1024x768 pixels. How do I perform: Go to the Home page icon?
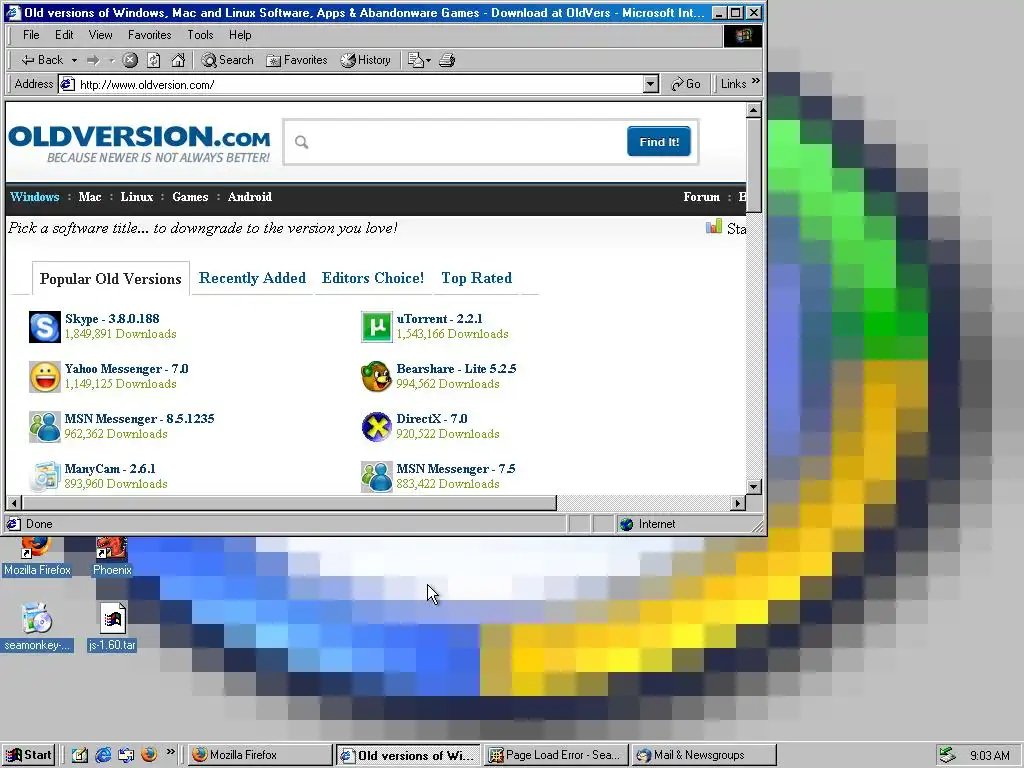178,60
